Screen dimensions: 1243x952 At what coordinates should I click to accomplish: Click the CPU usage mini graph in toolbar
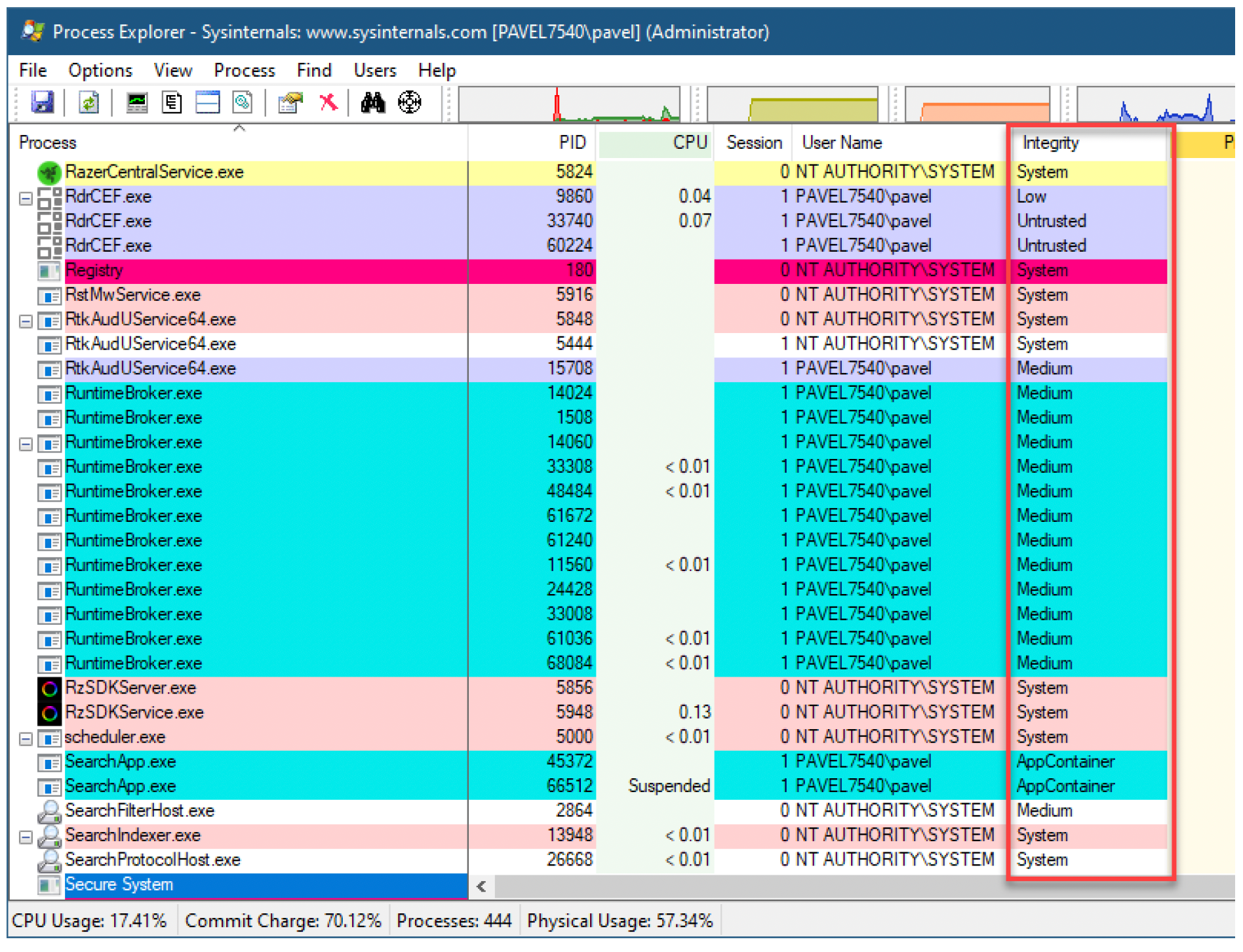pos(569,104)
